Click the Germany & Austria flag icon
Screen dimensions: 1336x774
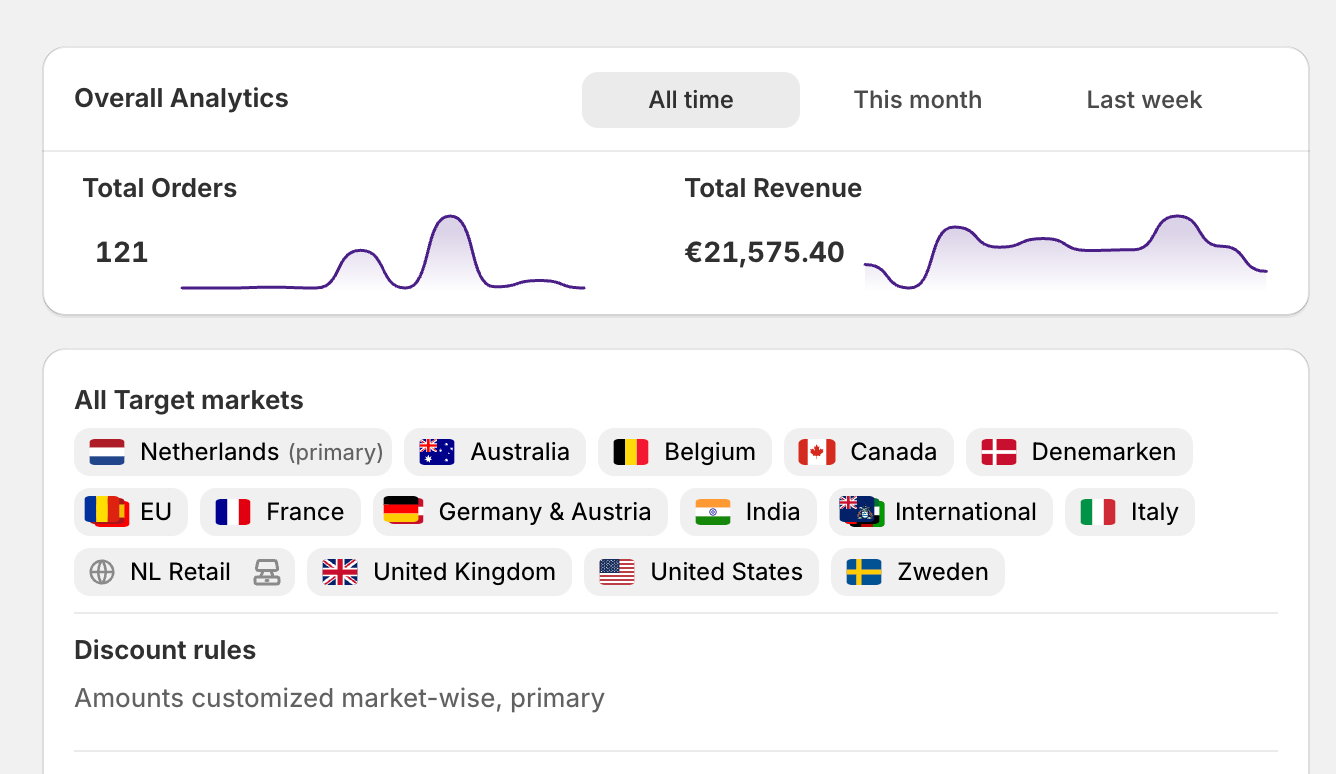tap(404, 511)
